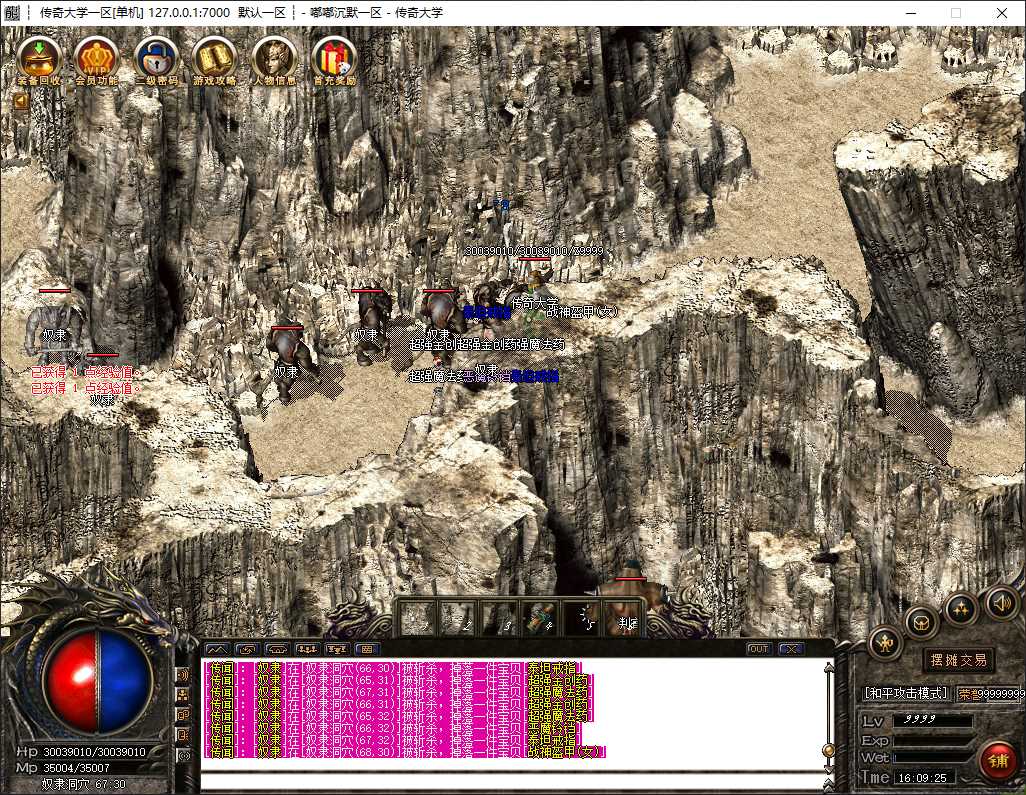This screenshot has width=1026, height=795.
Task: Click the chat message input field
Action: tap(512, 781)
